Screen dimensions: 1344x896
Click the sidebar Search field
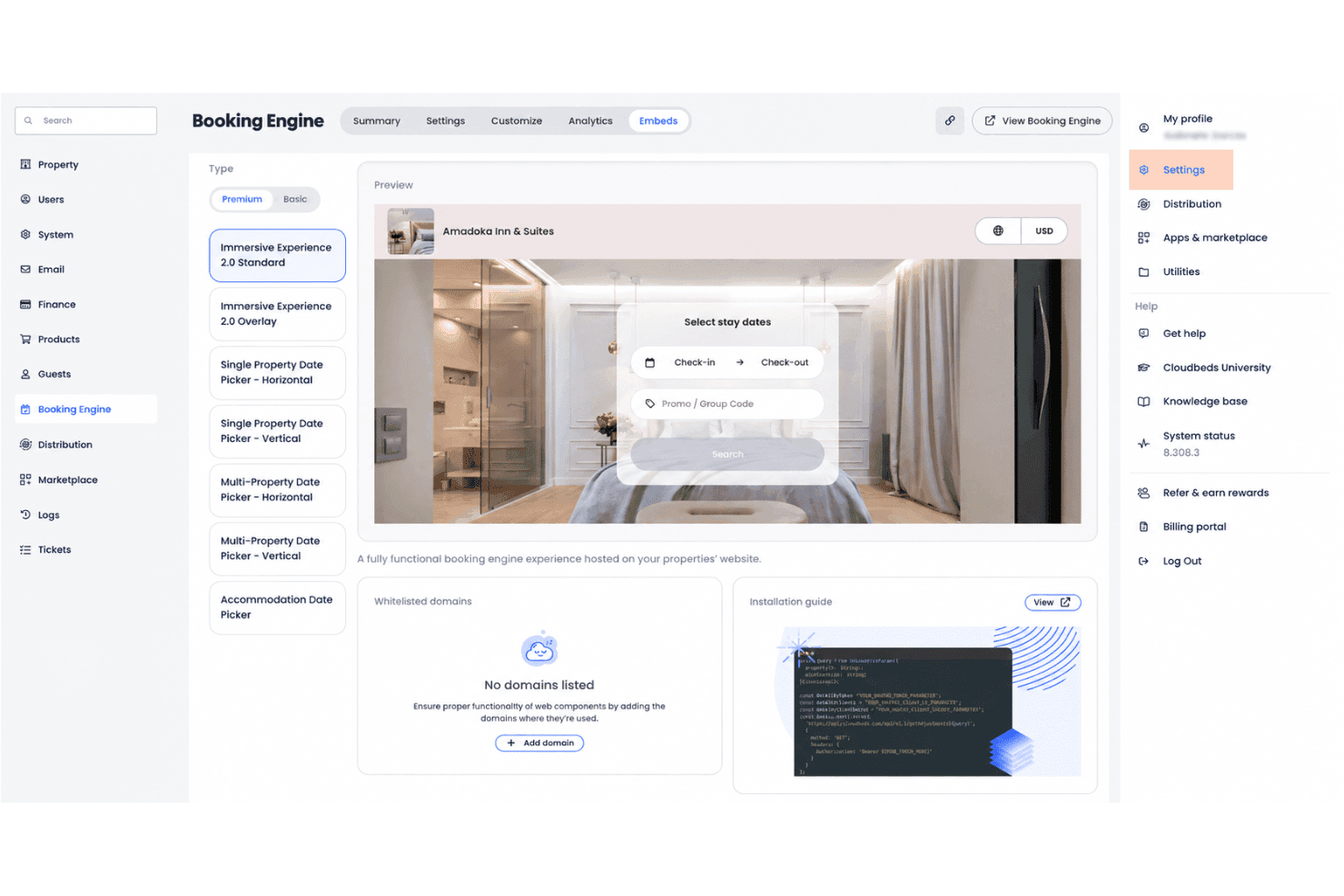coord(85,121)
